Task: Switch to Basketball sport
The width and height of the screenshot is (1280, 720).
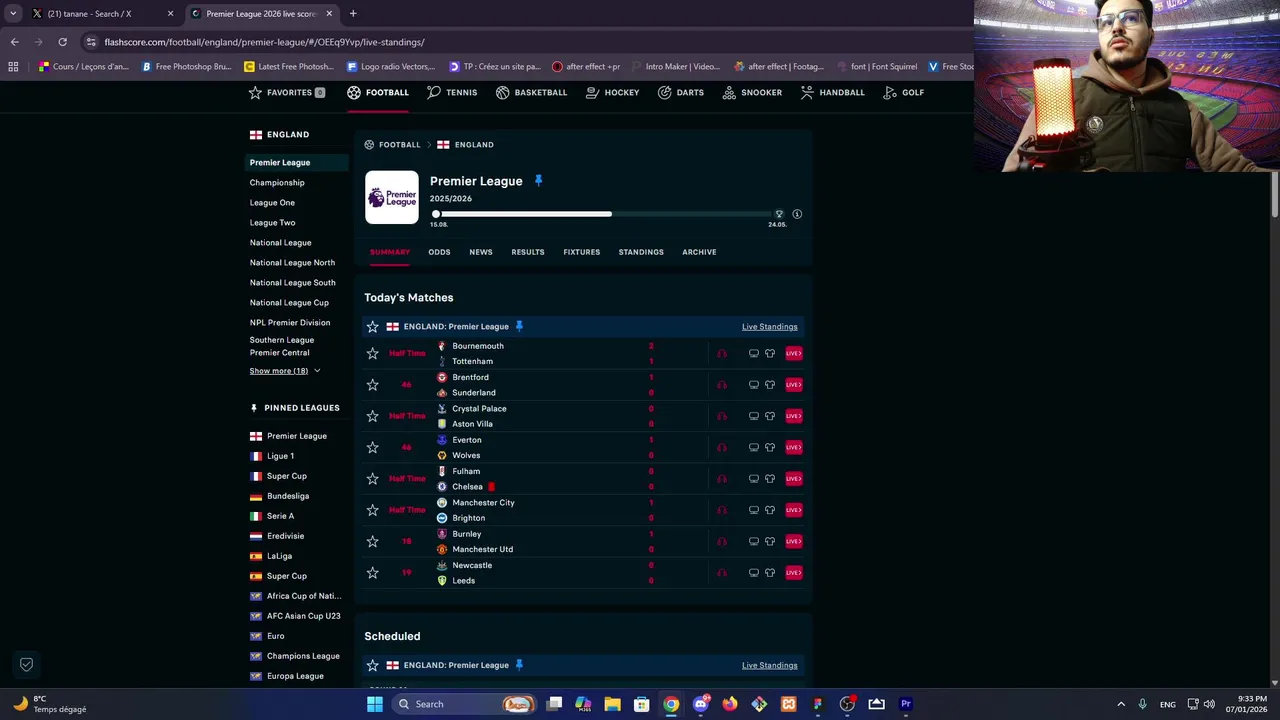Action: [x=531, y=92]
